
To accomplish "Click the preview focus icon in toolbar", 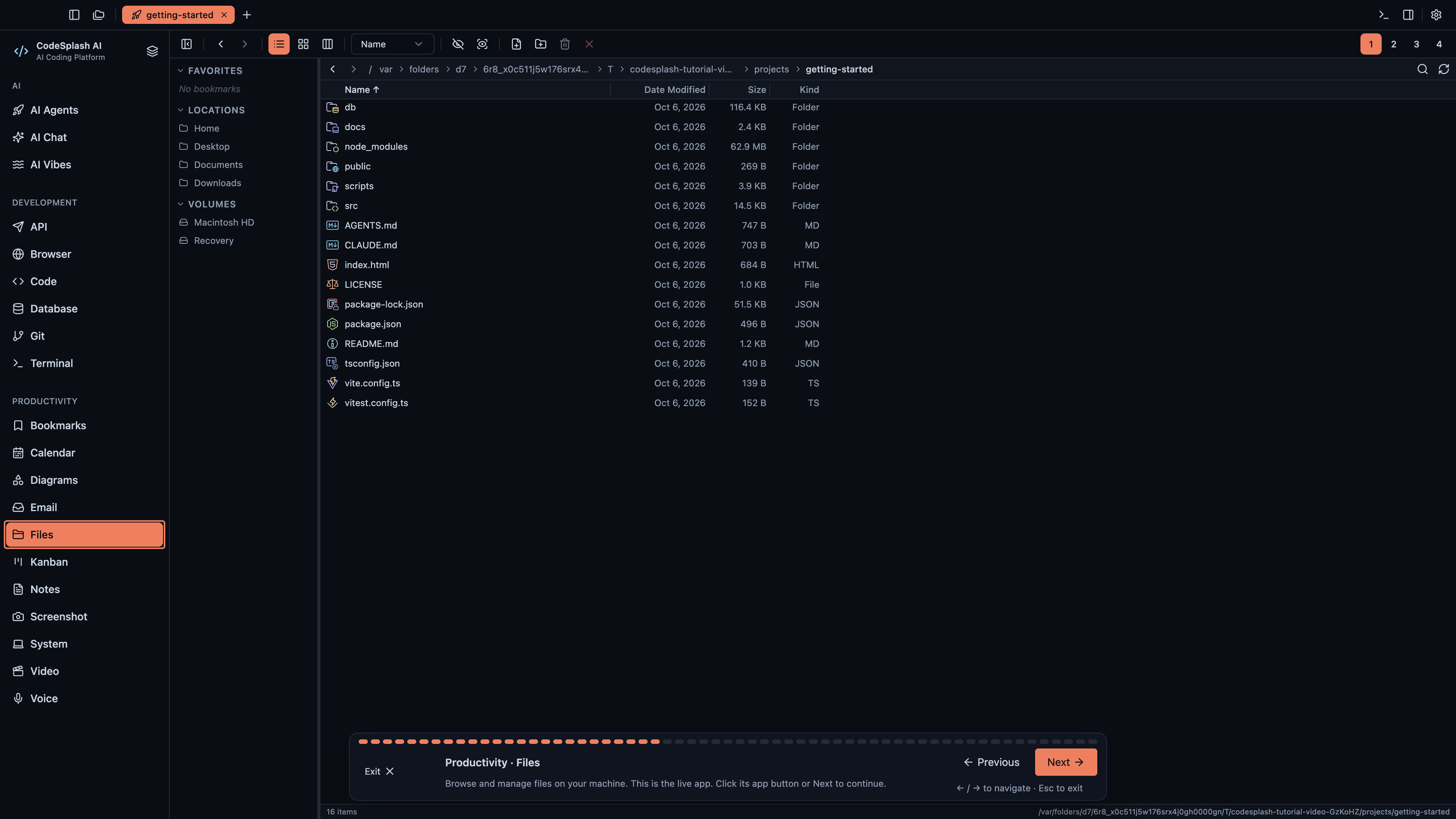I will [x=482, y=44].
